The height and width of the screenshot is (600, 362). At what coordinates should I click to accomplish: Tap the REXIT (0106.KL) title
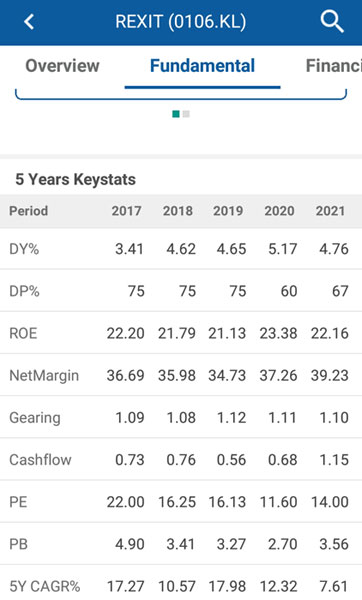pos(181,22)
